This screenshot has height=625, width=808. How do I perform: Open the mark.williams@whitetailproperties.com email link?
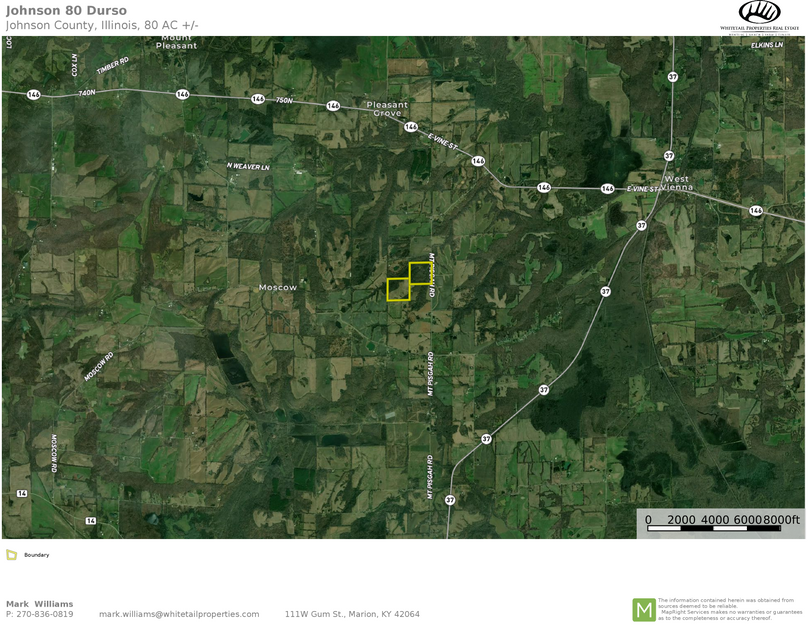point(179,614)
